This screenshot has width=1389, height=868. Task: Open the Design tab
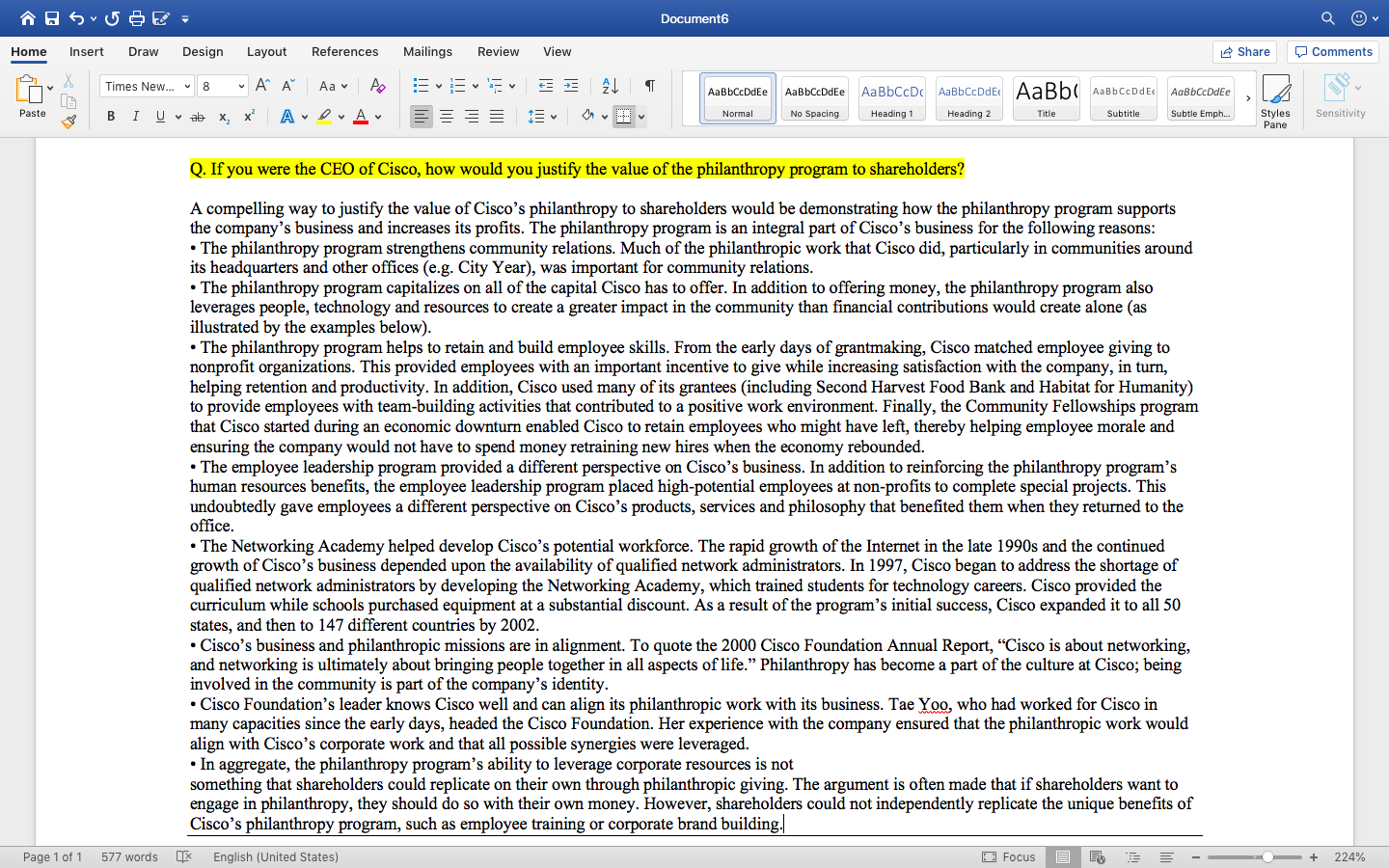(x=203, y=52)
